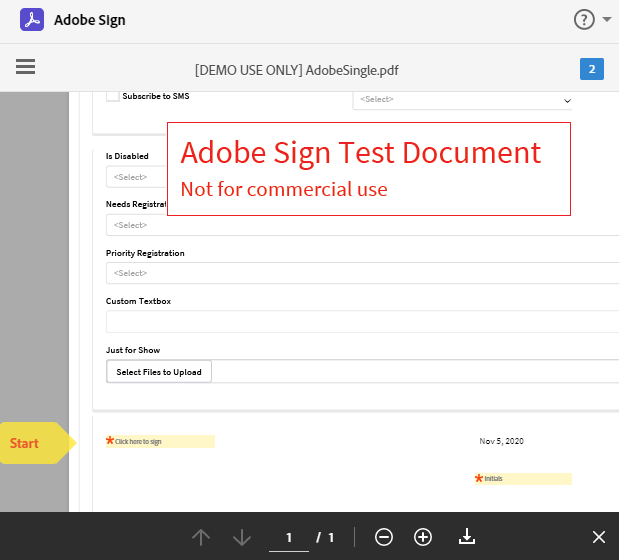The image size is (619, 560).
Task: Go to next page with down arrow
Action: click(x=242, y=537)
